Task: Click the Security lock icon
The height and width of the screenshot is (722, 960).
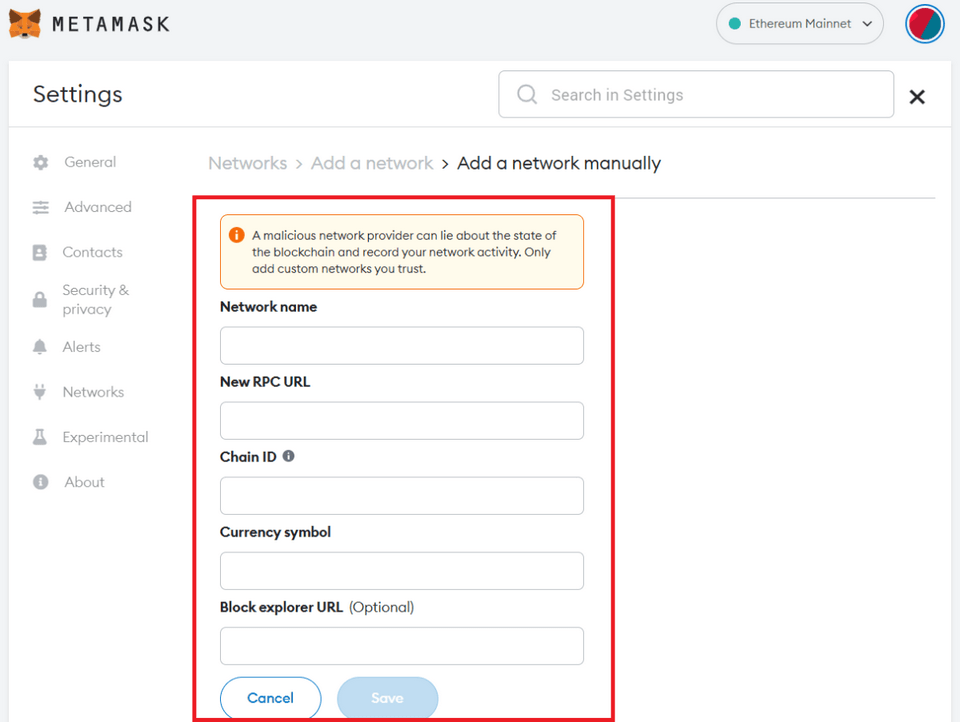Action: (x=40, y=300)
